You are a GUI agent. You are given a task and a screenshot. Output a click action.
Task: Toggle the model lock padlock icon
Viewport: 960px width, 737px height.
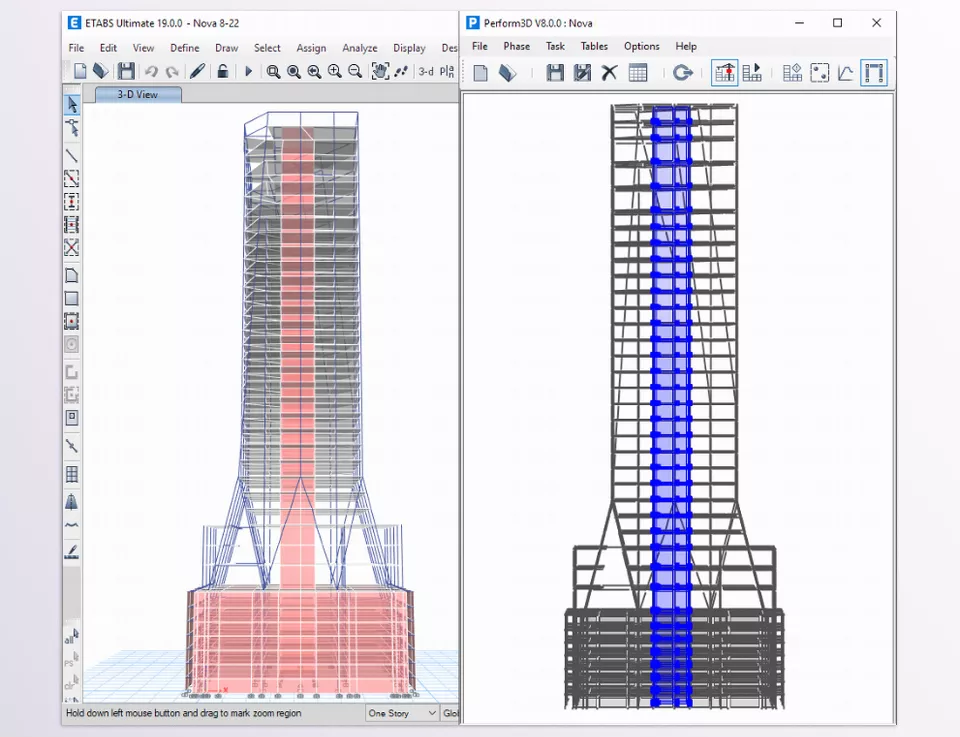(223, 71)
